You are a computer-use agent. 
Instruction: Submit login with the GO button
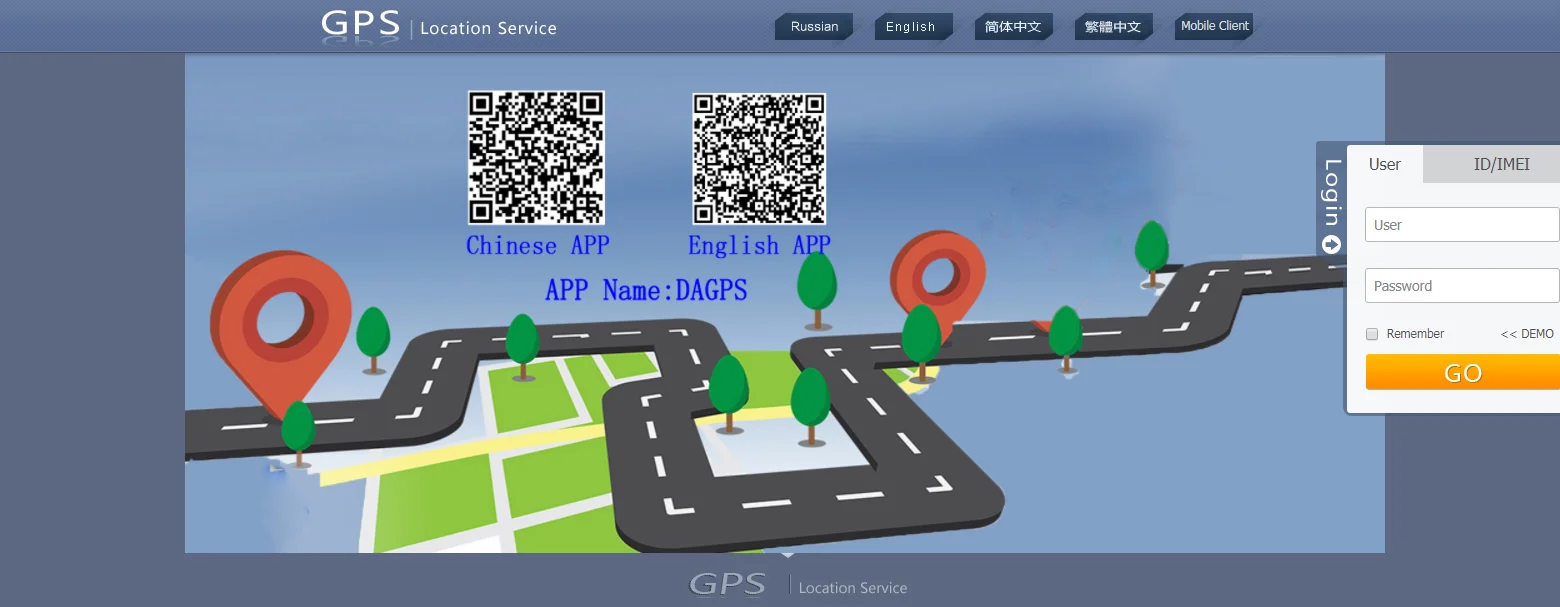pos(1463,373)
